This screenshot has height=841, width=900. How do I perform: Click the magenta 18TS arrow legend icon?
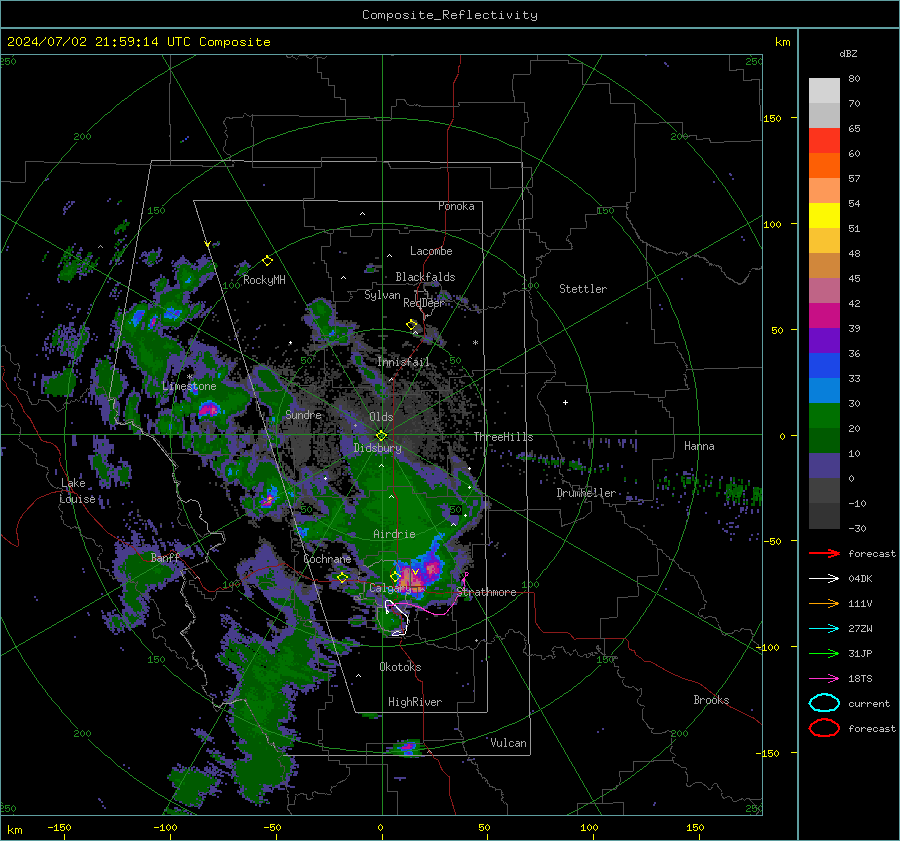(x=824, y=679)
